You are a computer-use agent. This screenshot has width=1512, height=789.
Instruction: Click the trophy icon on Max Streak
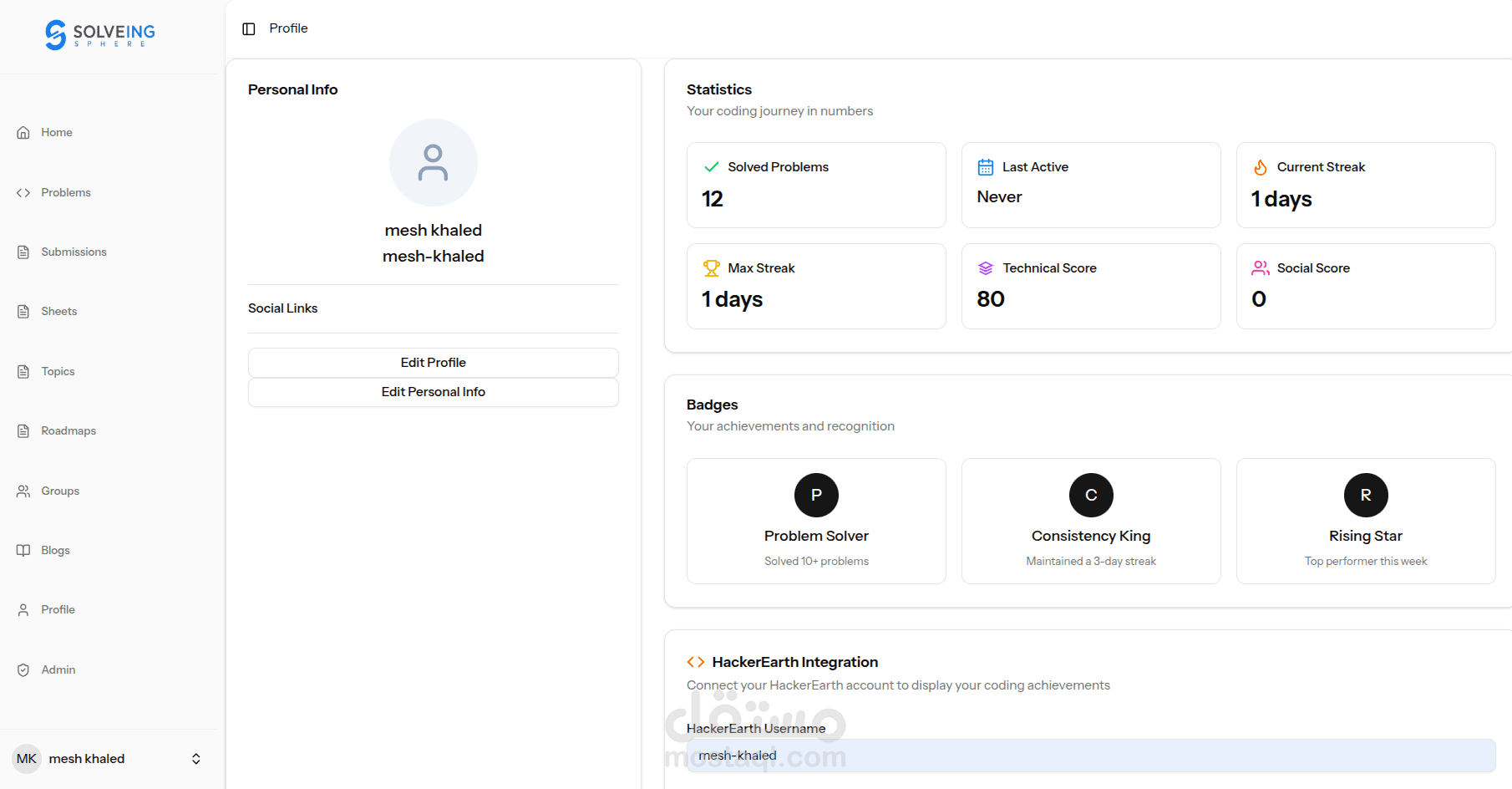coord(712,268)
